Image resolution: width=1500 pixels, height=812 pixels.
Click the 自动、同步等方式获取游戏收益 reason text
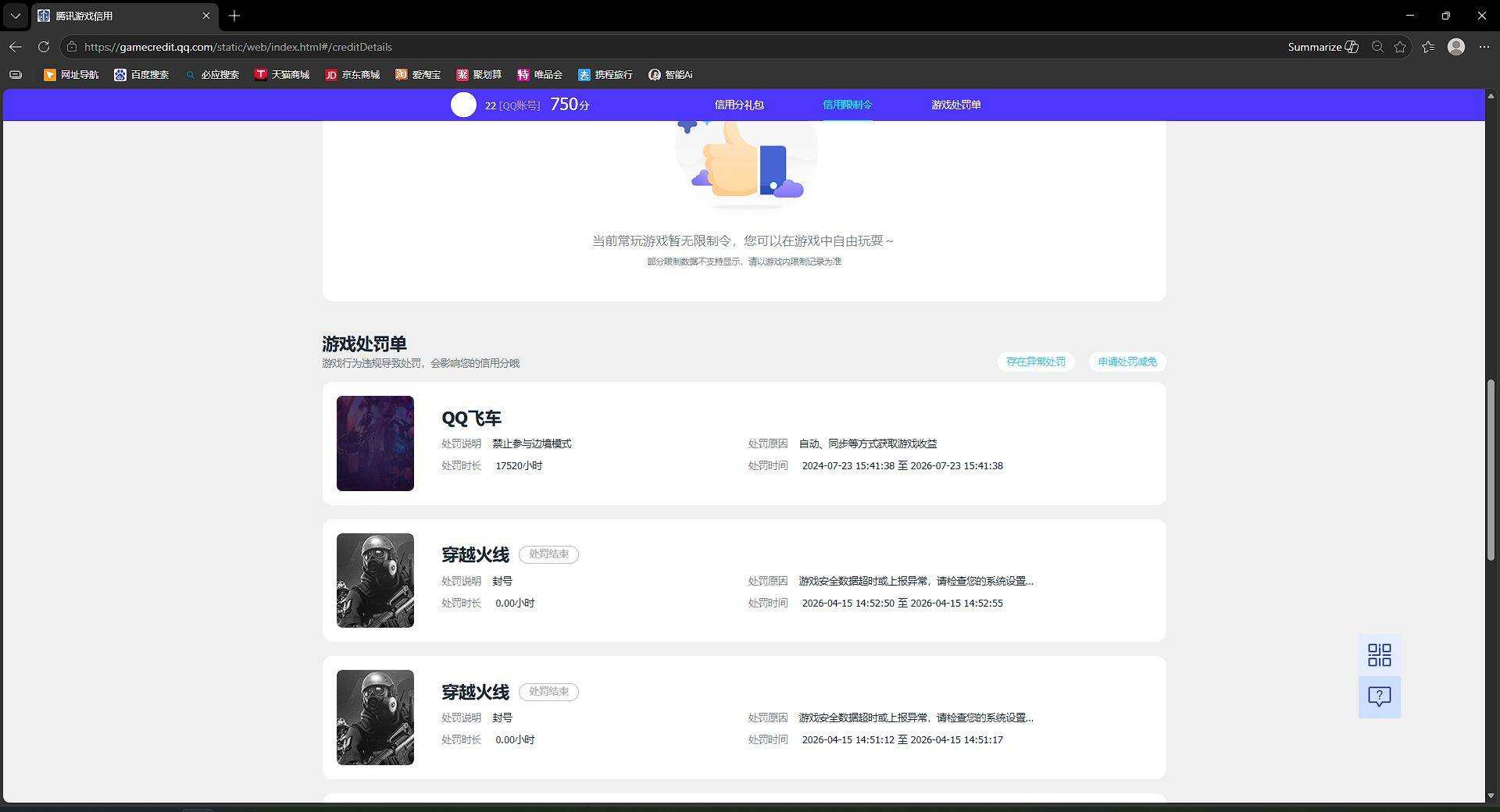868,443
